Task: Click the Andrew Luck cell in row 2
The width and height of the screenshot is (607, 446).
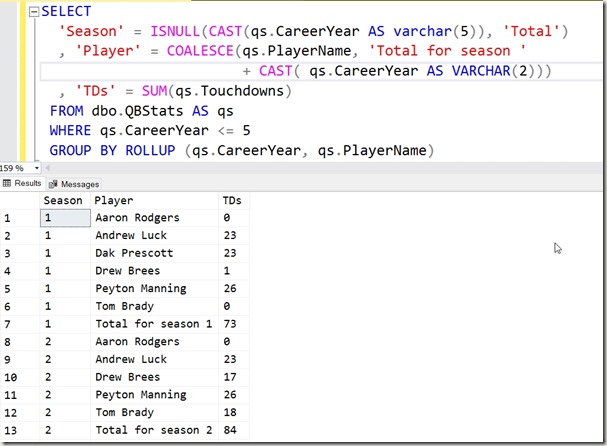Action: tap(154, 235)
